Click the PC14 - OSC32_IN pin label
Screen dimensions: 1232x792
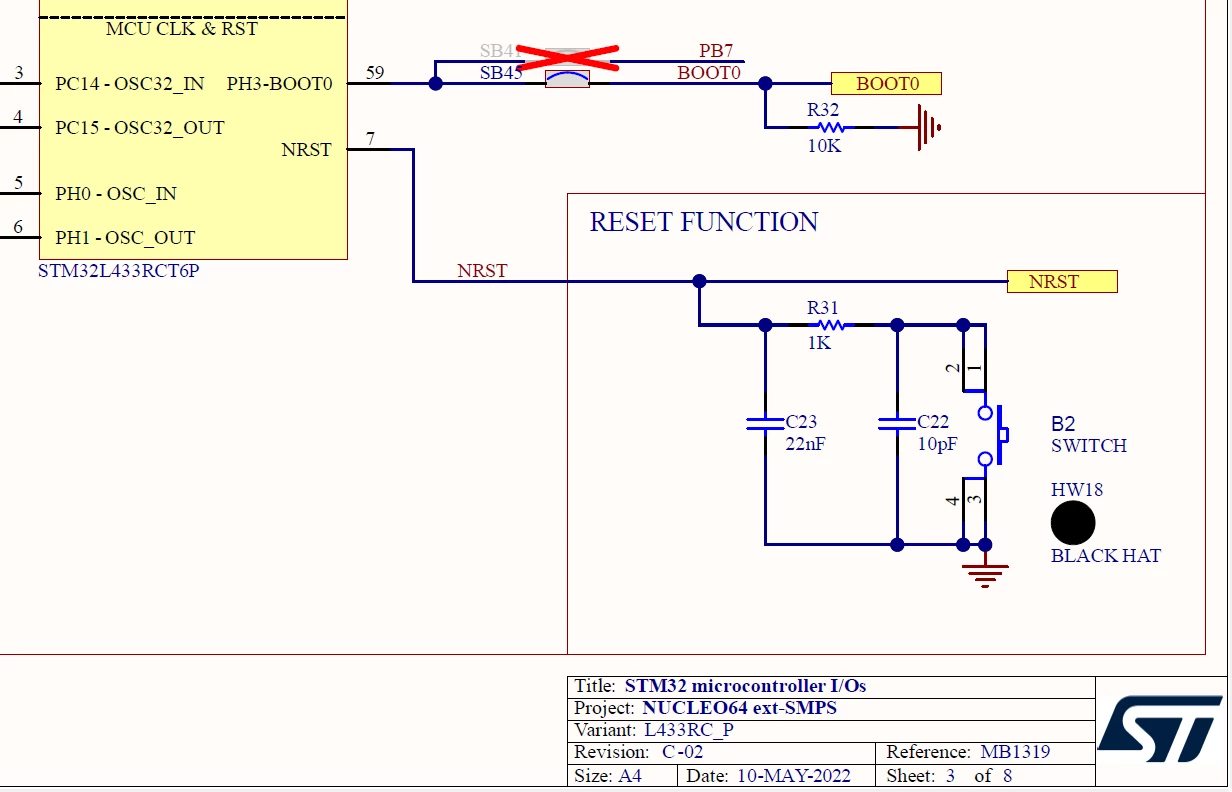tap(130, 84)
